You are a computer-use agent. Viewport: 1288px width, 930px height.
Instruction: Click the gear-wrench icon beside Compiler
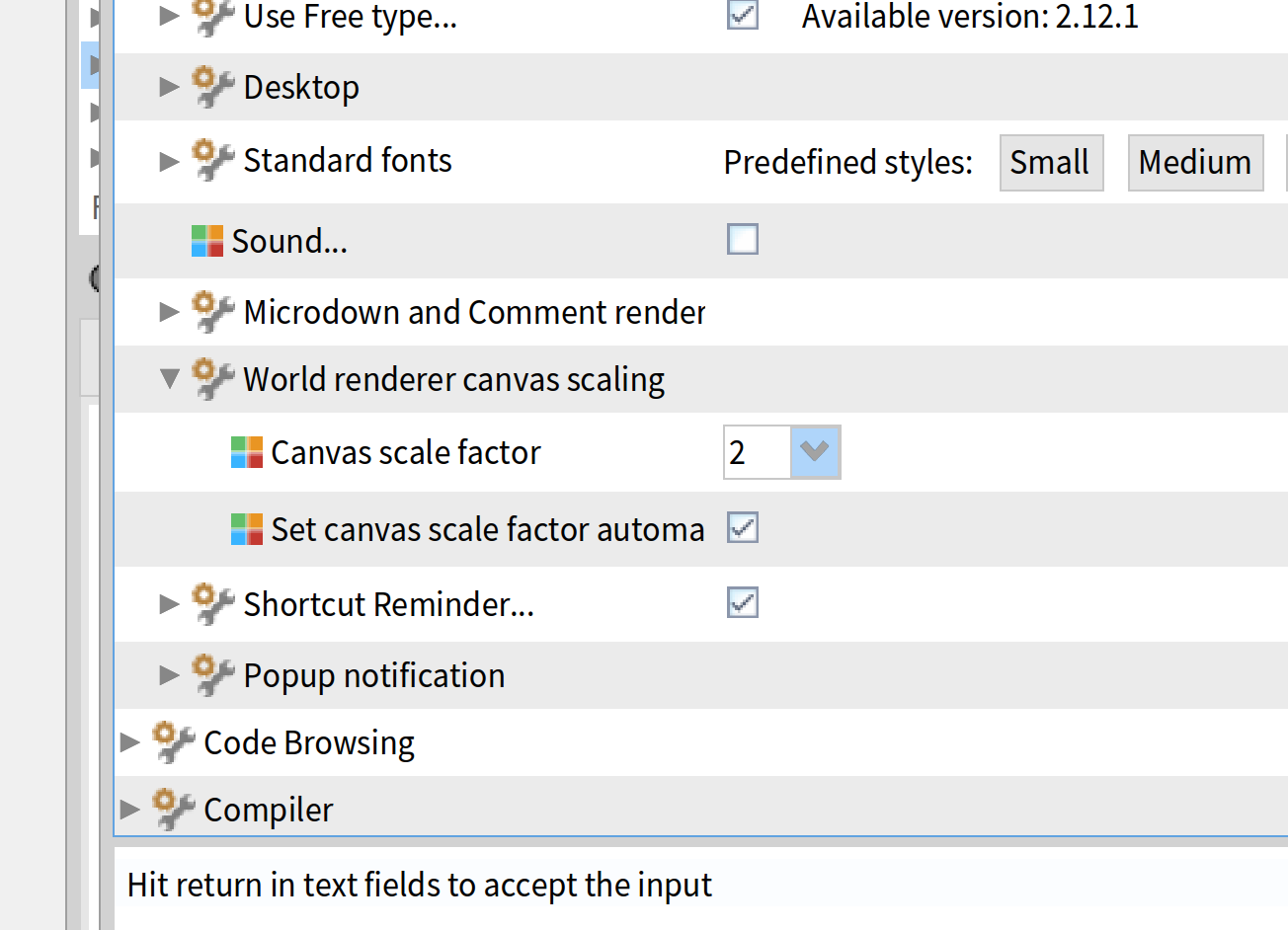coord(173,810)
